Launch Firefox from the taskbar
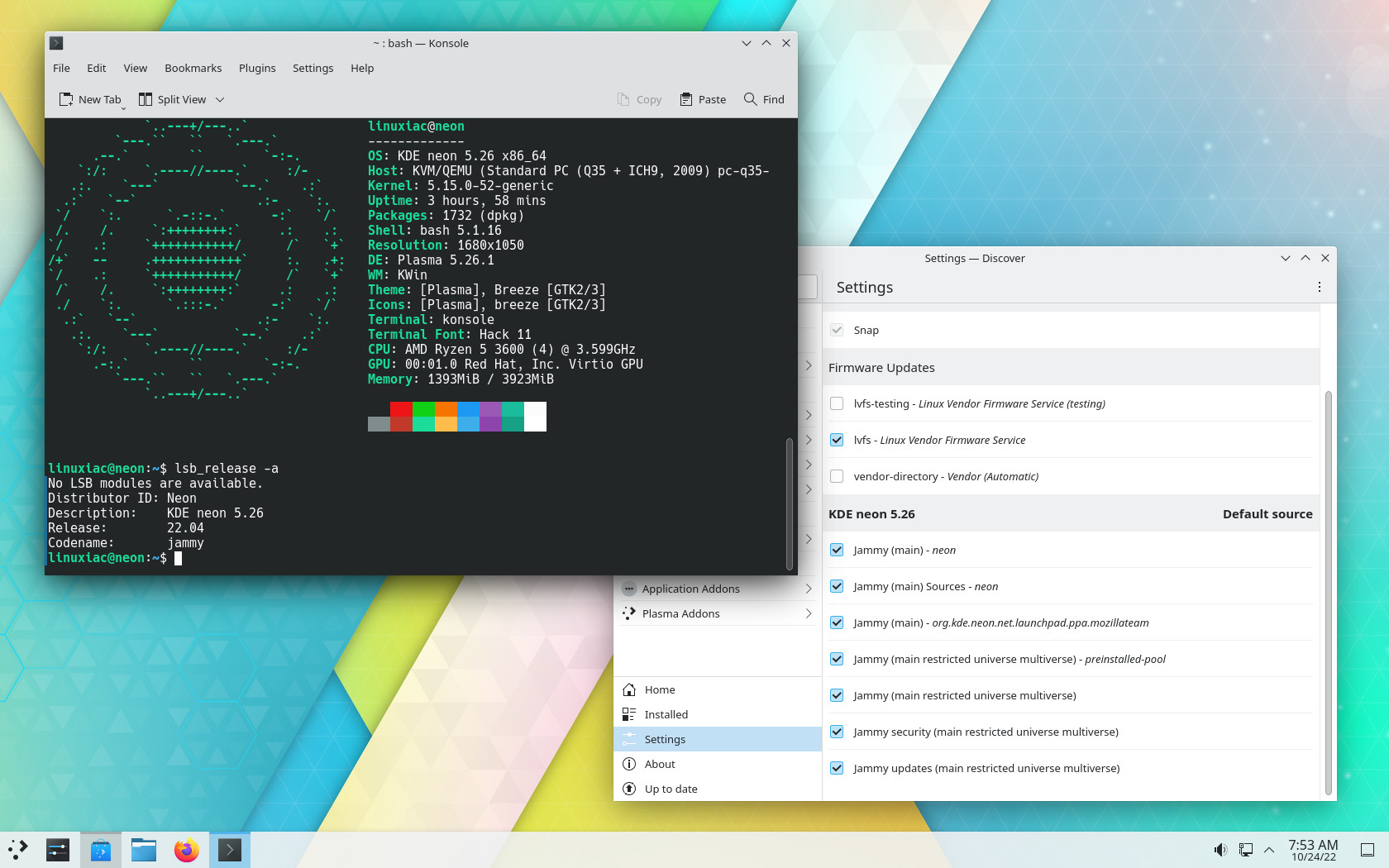1389x868 pixels. click(x=187, y=849)
